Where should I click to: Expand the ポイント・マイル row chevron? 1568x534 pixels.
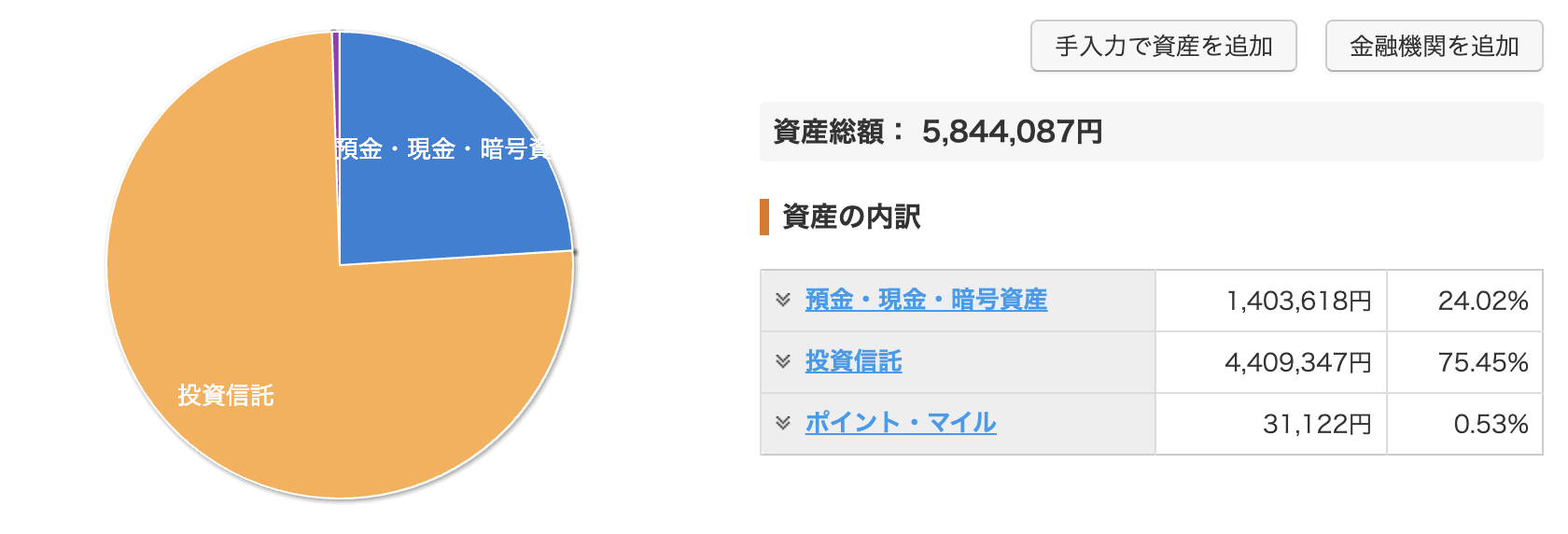pos(783,423)
